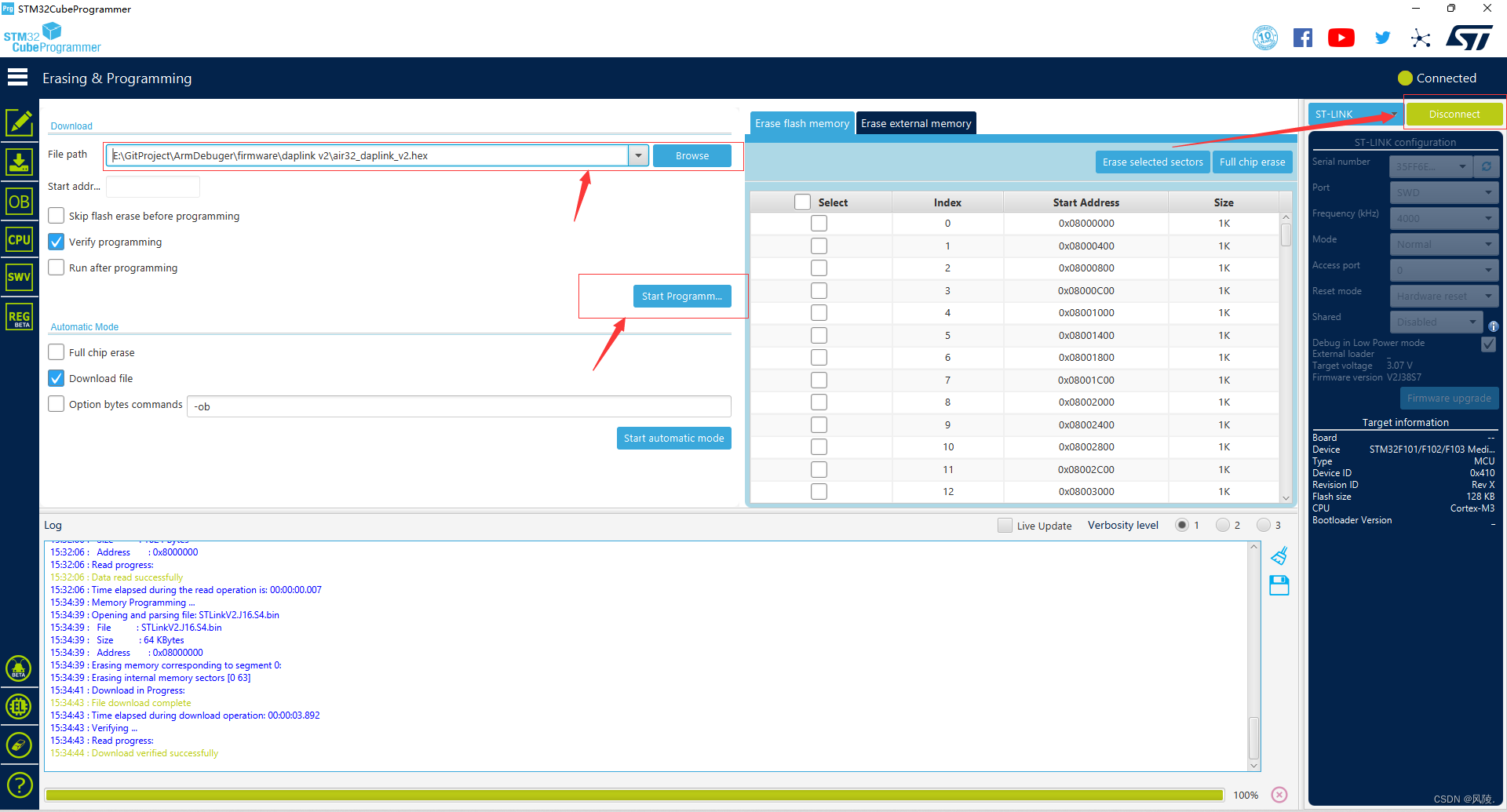This screenshot has width=1507, height=812.
Task: Save the log with the floppy icon
Action: click(1279, 586)
